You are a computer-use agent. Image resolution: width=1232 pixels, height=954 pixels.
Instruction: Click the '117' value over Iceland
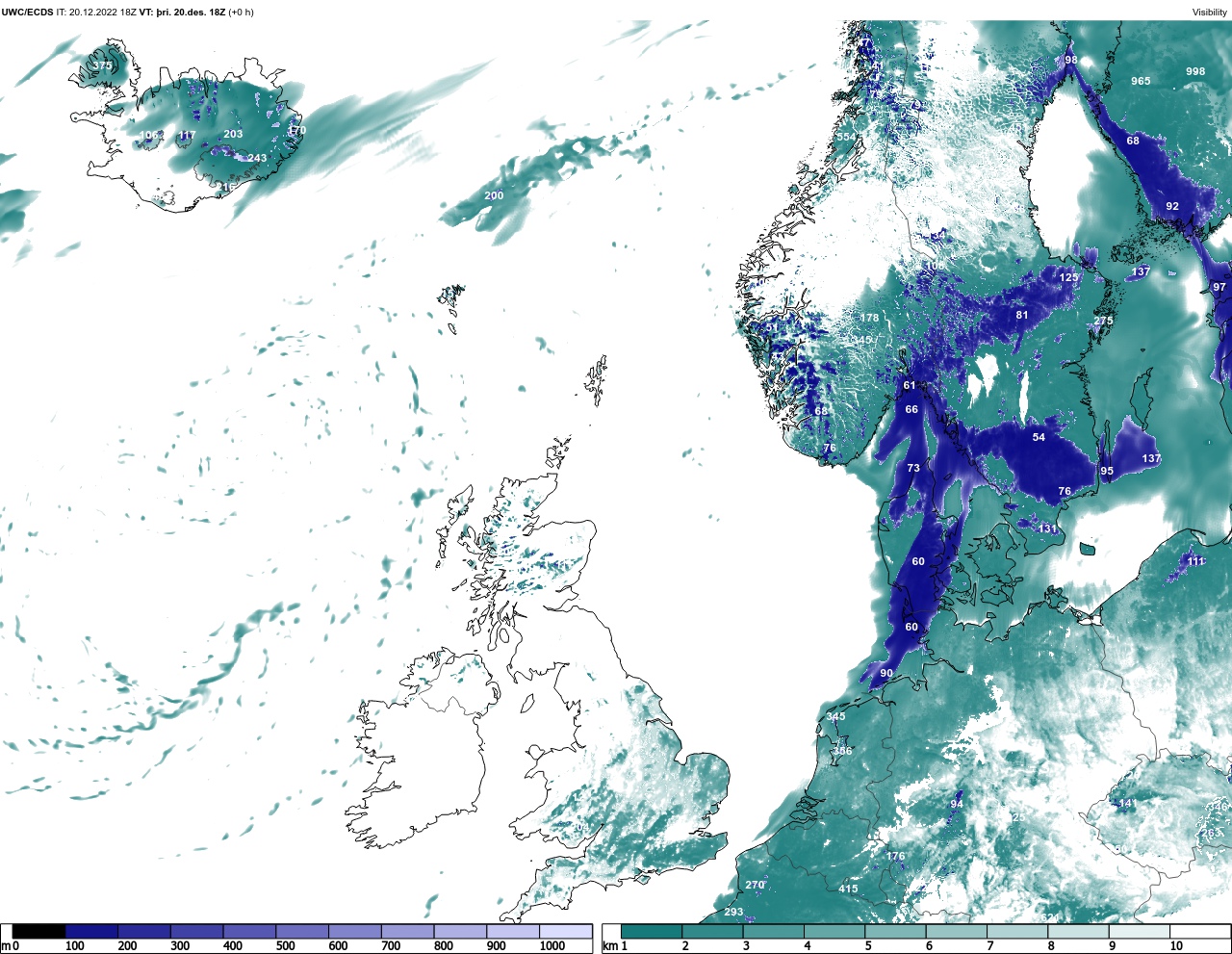(187, 136)
